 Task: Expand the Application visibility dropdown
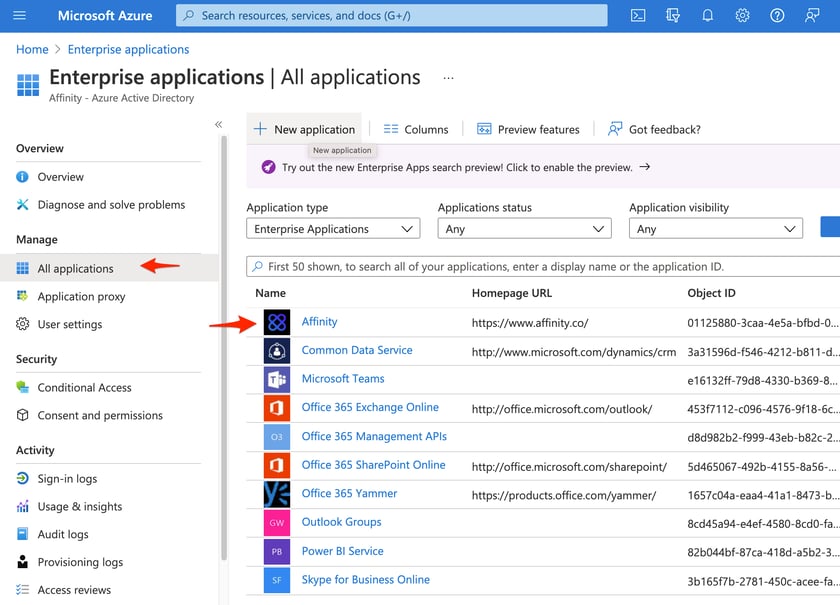[x=716, y=229]
